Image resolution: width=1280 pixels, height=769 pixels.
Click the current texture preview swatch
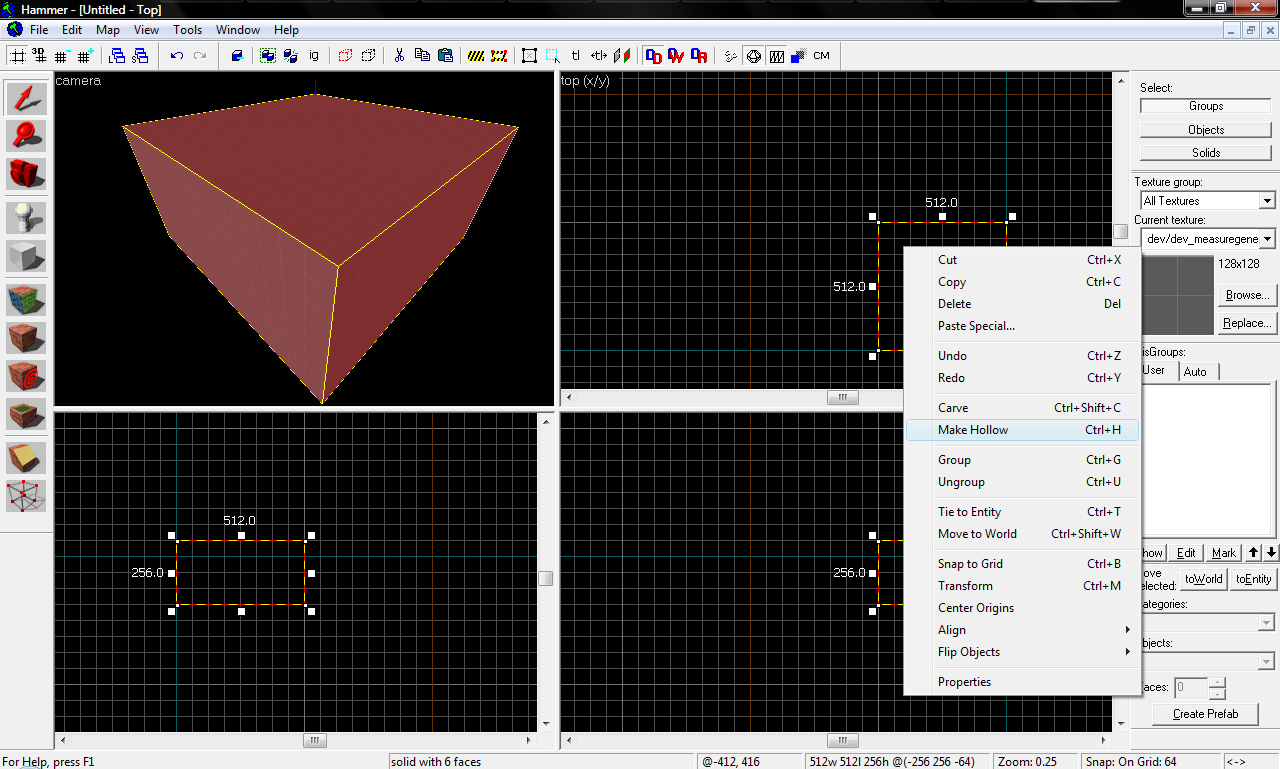pyautogui.click(x=1176, y=295)
